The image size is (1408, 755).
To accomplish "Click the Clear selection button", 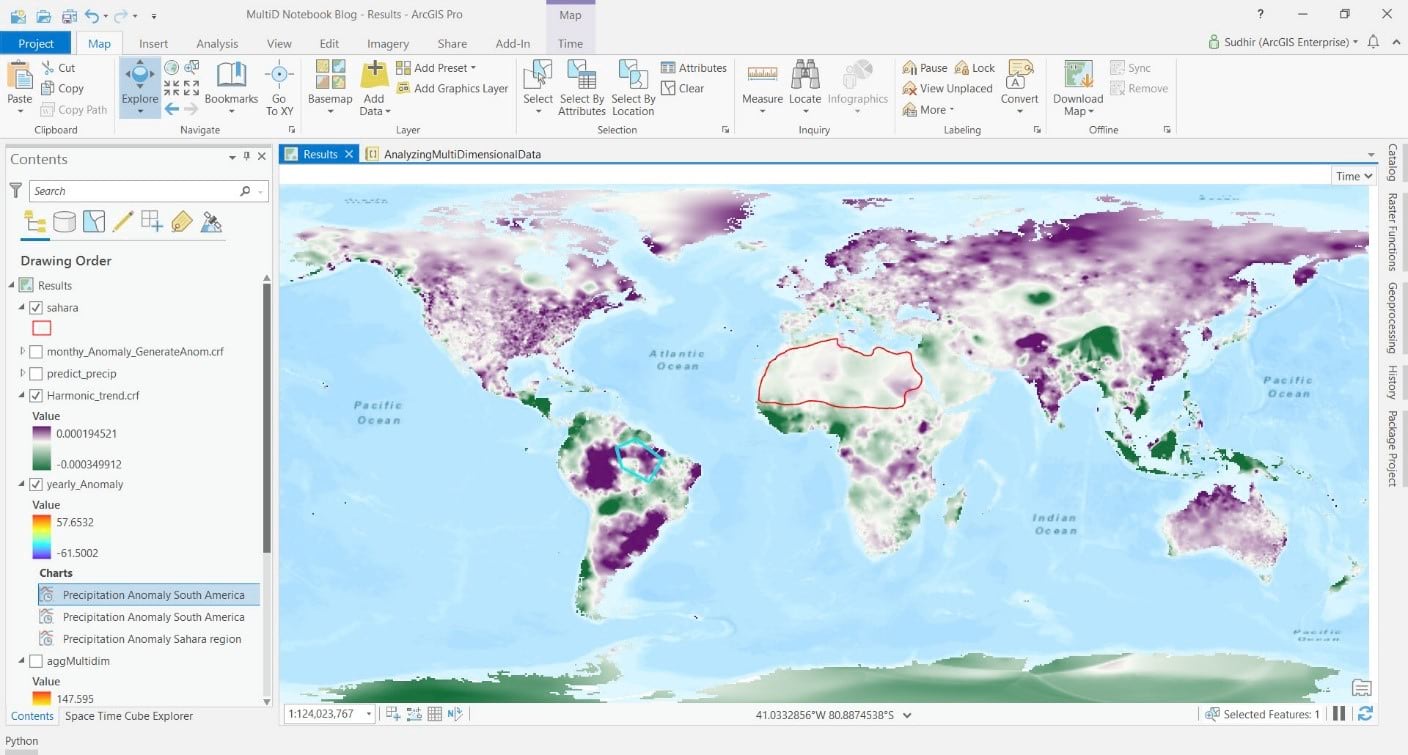I will [689, 88].
